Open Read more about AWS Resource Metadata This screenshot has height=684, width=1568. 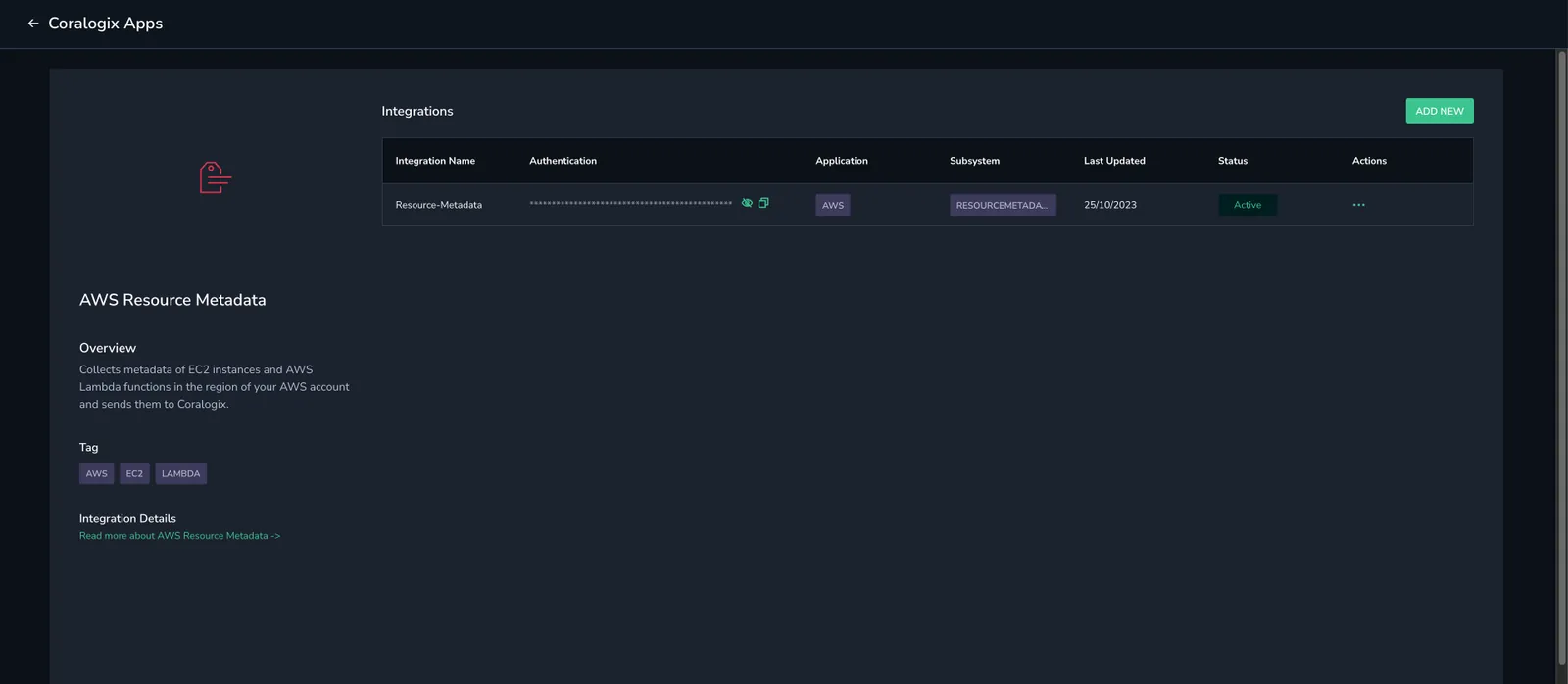pyautogui.click(x=179, y=536)
